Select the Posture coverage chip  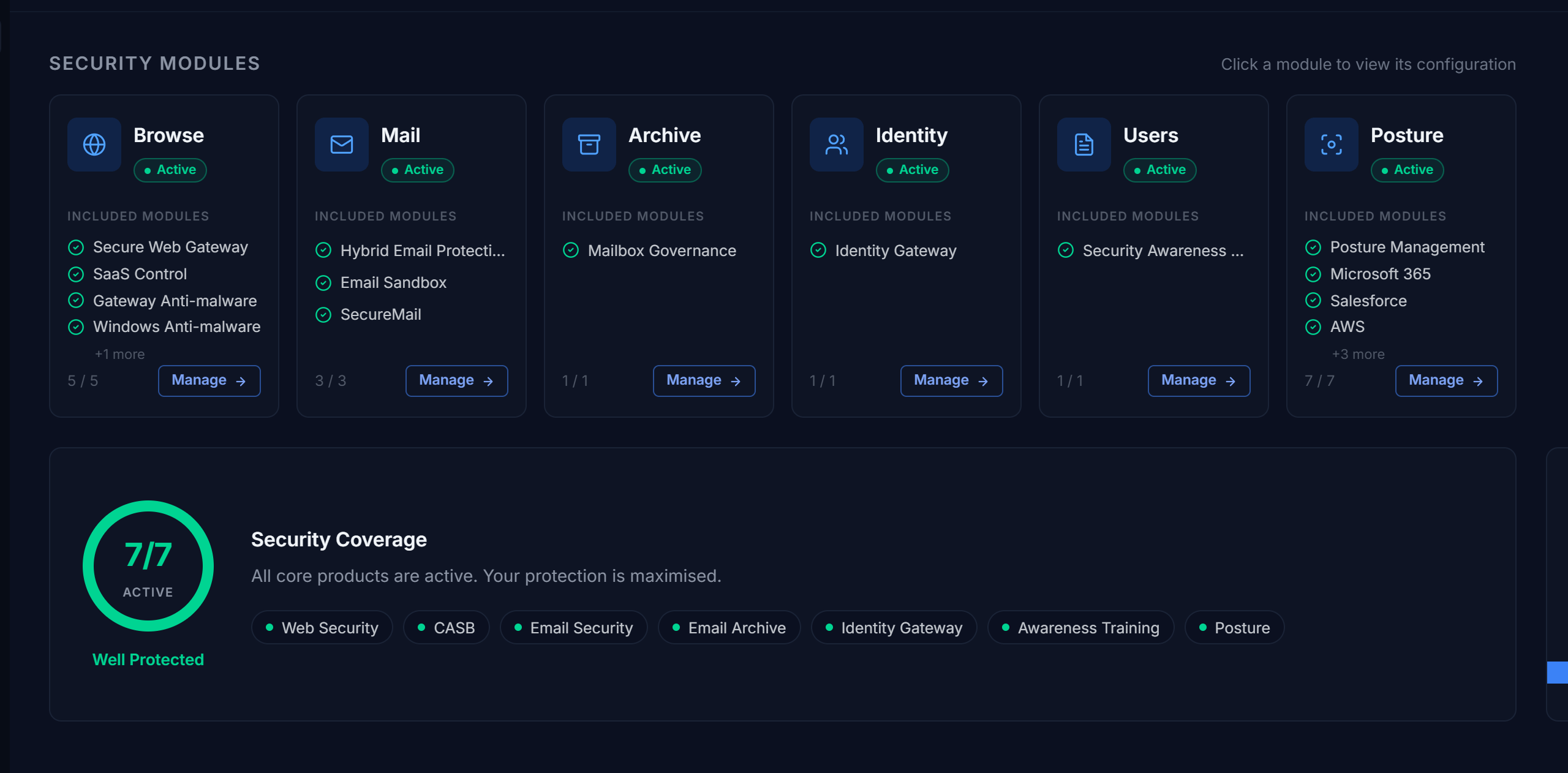(1235, 627)
